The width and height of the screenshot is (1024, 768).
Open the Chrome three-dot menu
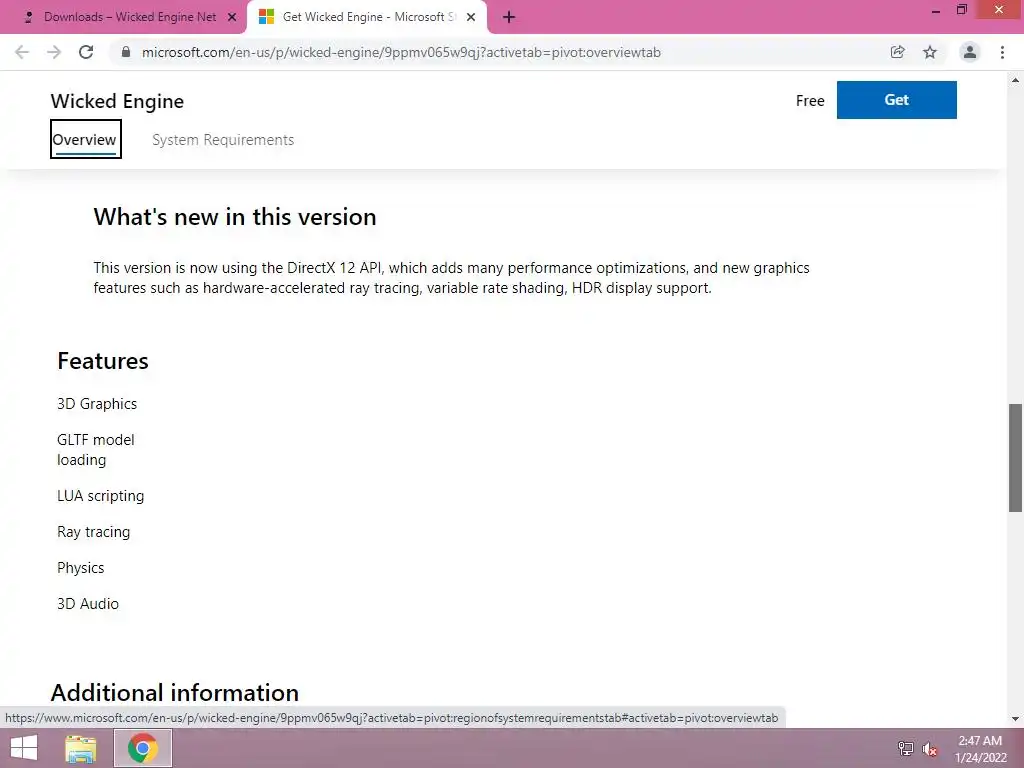click(x=1002, y=52)
